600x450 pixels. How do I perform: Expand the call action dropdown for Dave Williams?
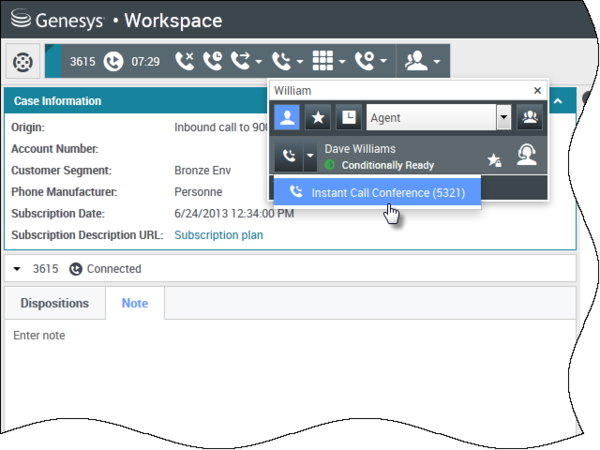[309, 156]
